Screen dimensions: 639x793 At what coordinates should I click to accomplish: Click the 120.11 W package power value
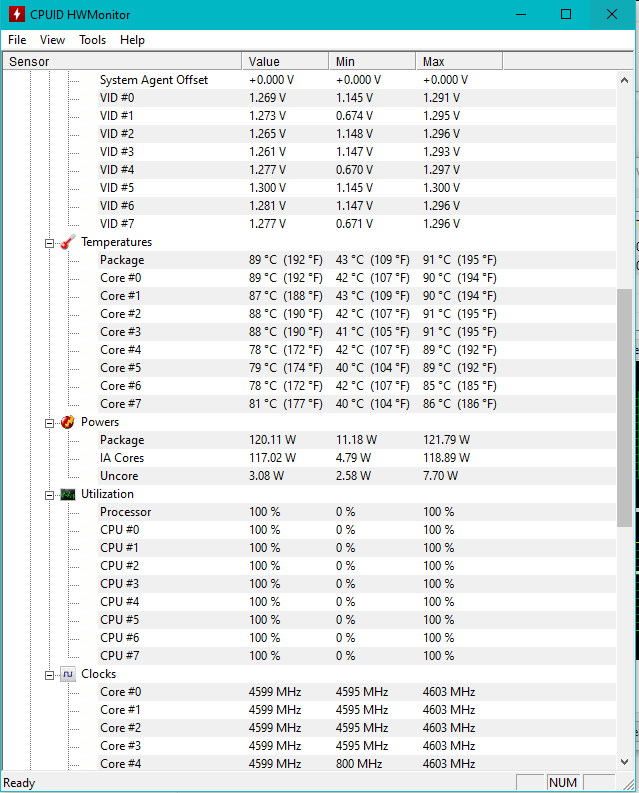tap(272, 440)
